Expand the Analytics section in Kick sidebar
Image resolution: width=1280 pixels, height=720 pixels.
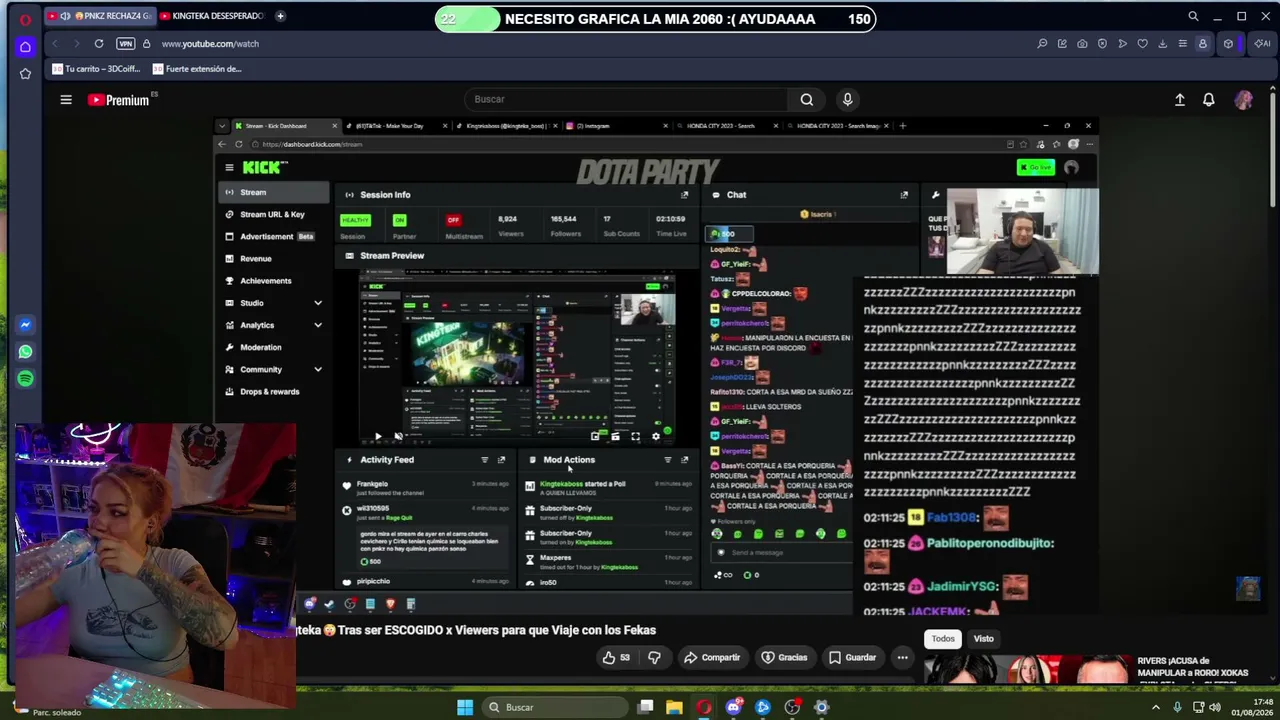click(x=318, y=325)
